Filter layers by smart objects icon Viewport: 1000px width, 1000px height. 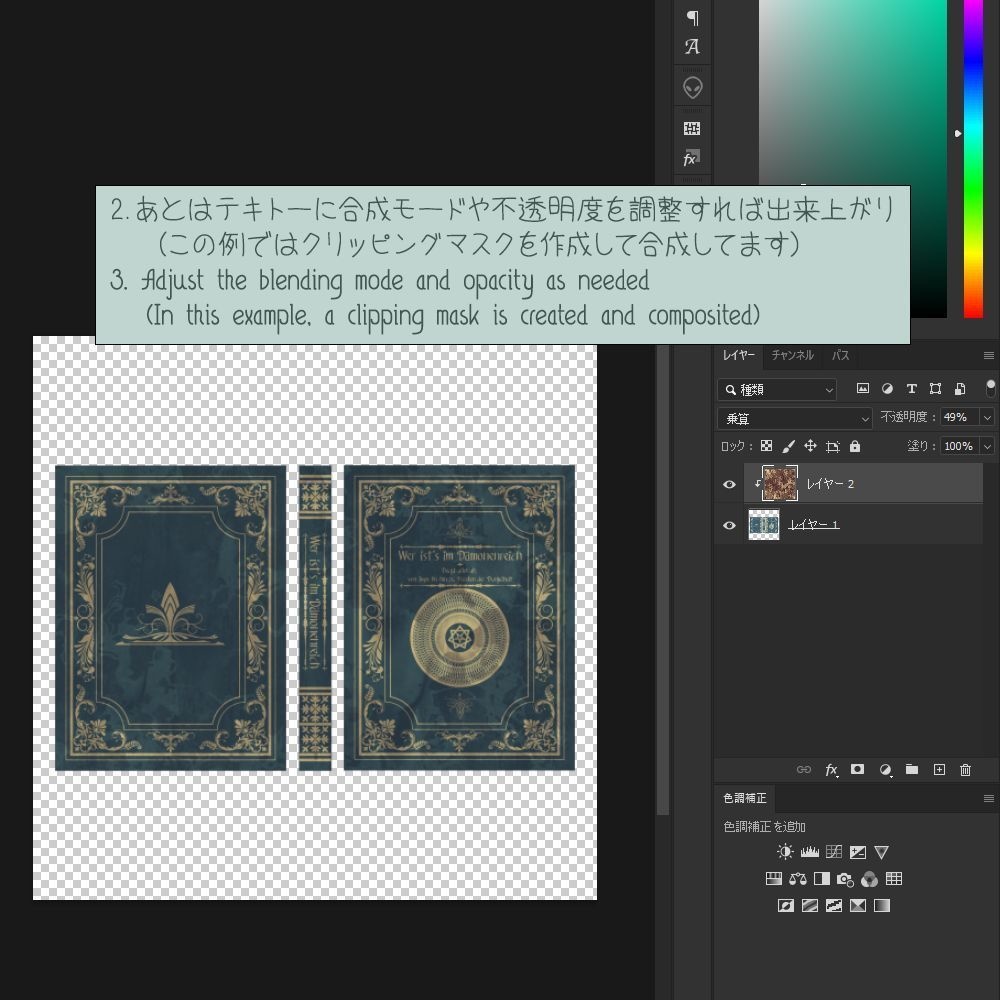[960, 388]
